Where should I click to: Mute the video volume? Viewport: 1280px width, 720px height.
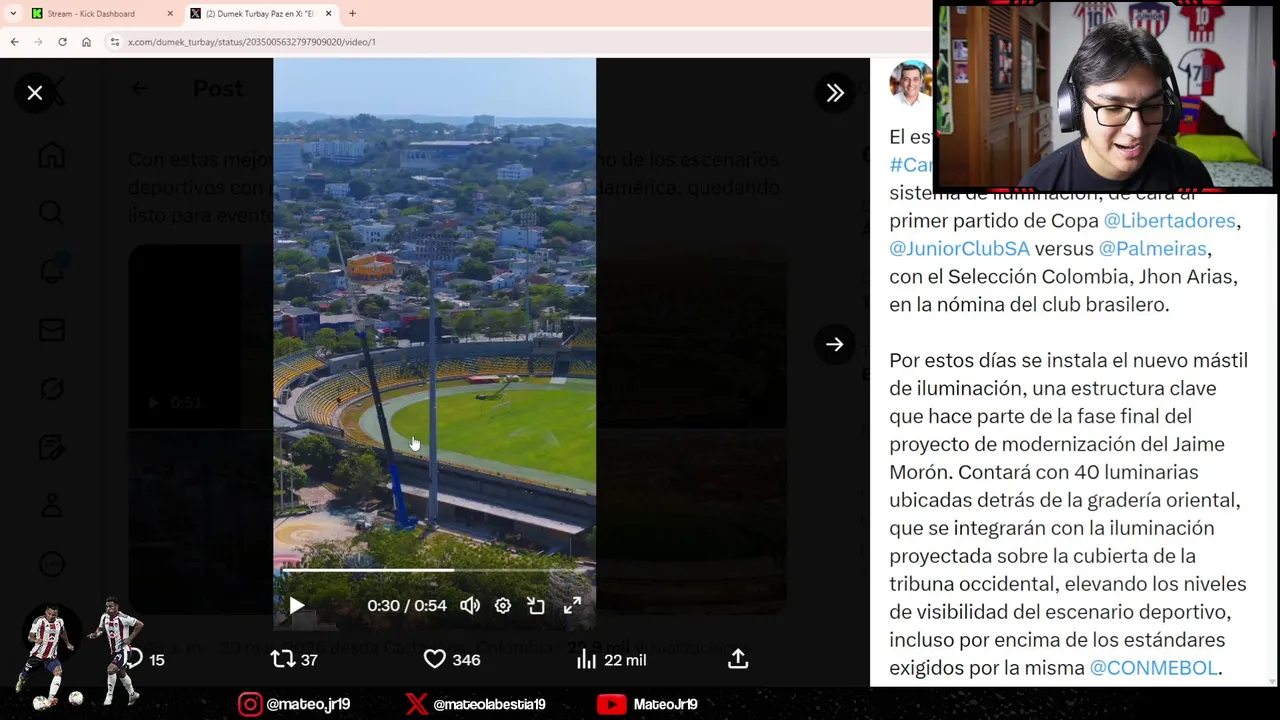click(x=469, y=605)
